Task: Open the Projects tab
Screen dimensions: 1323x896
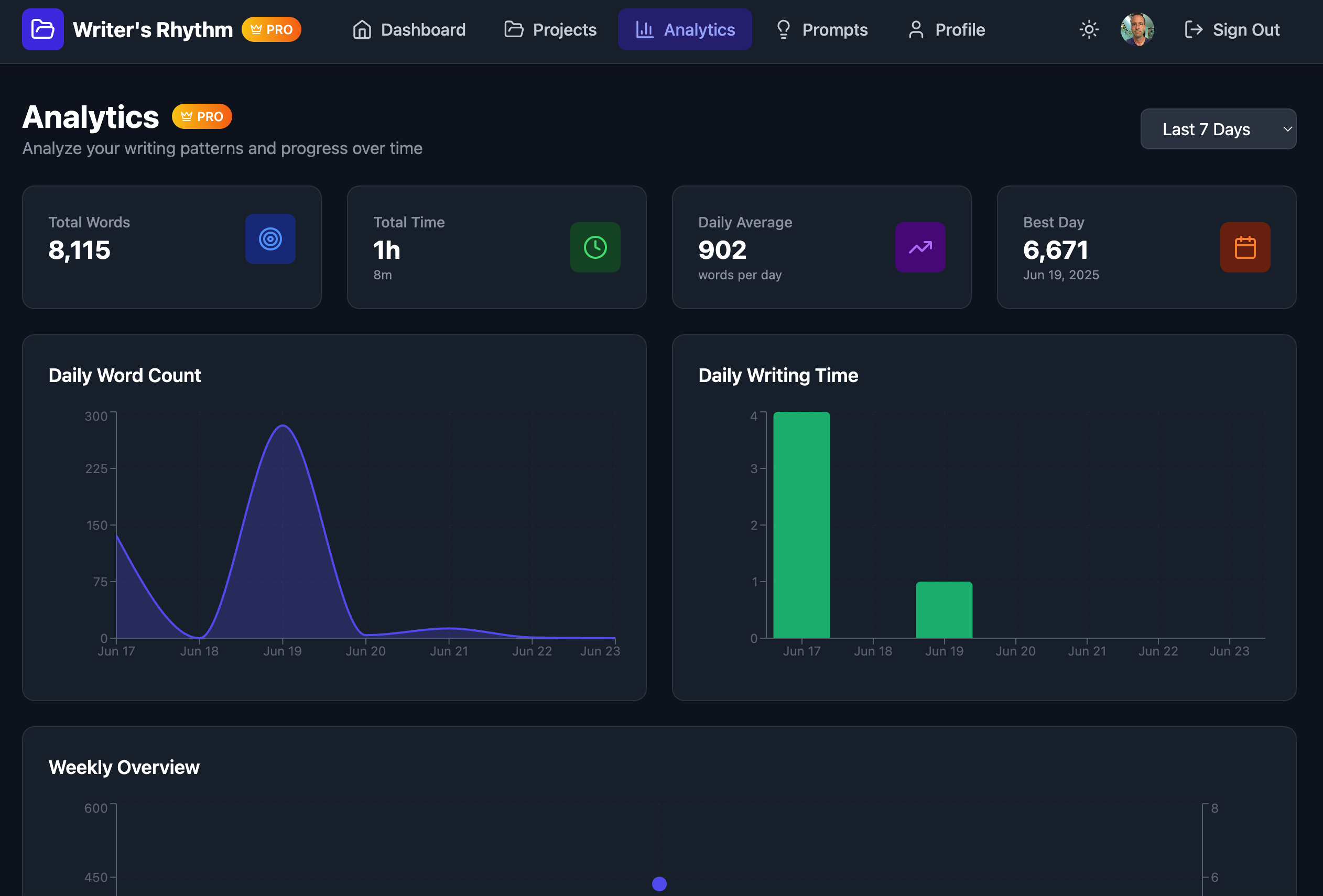Action: point(550,29)
